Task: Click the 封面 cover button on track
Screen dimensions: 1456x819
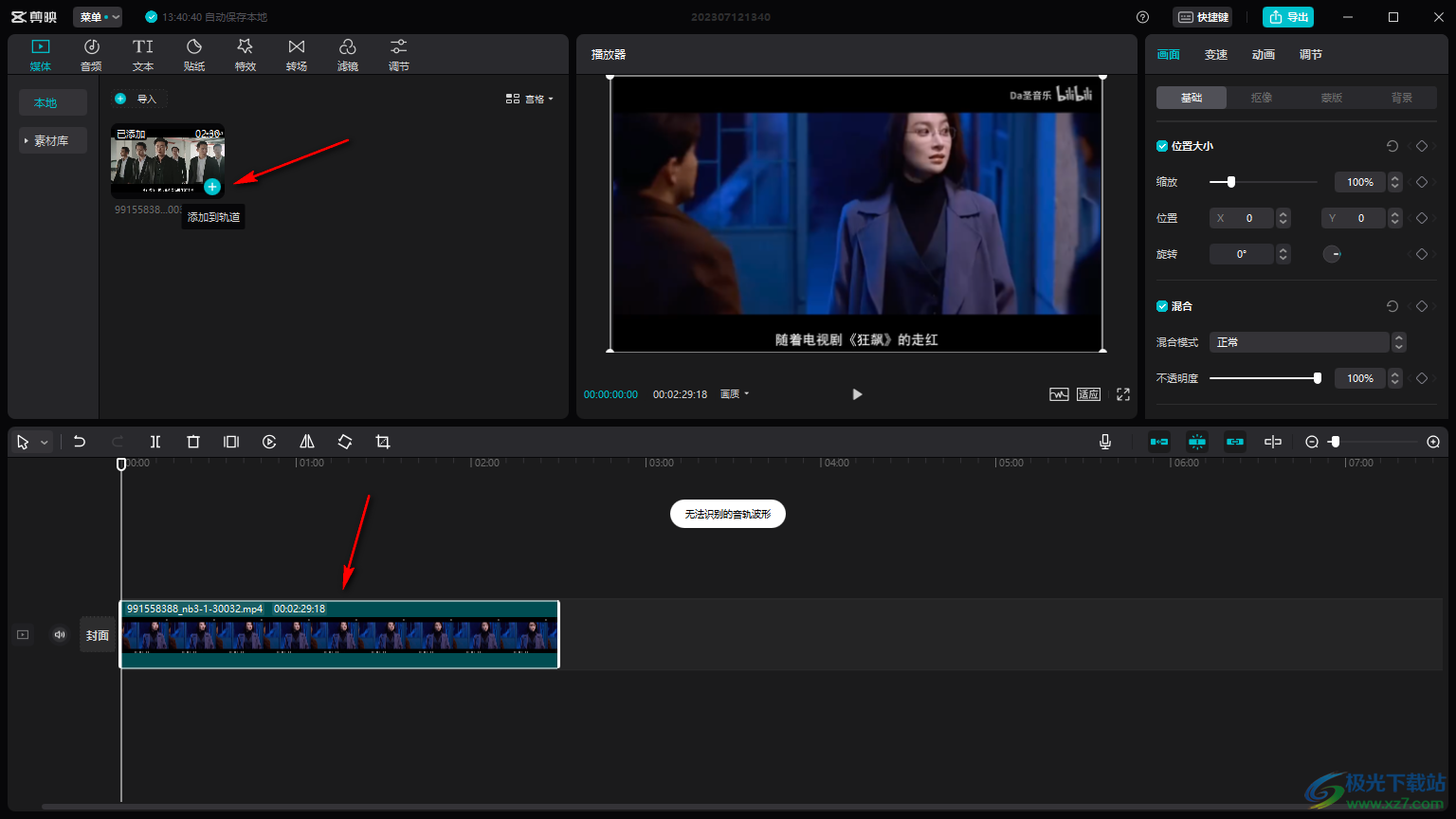Action: (x=98, y=635)
